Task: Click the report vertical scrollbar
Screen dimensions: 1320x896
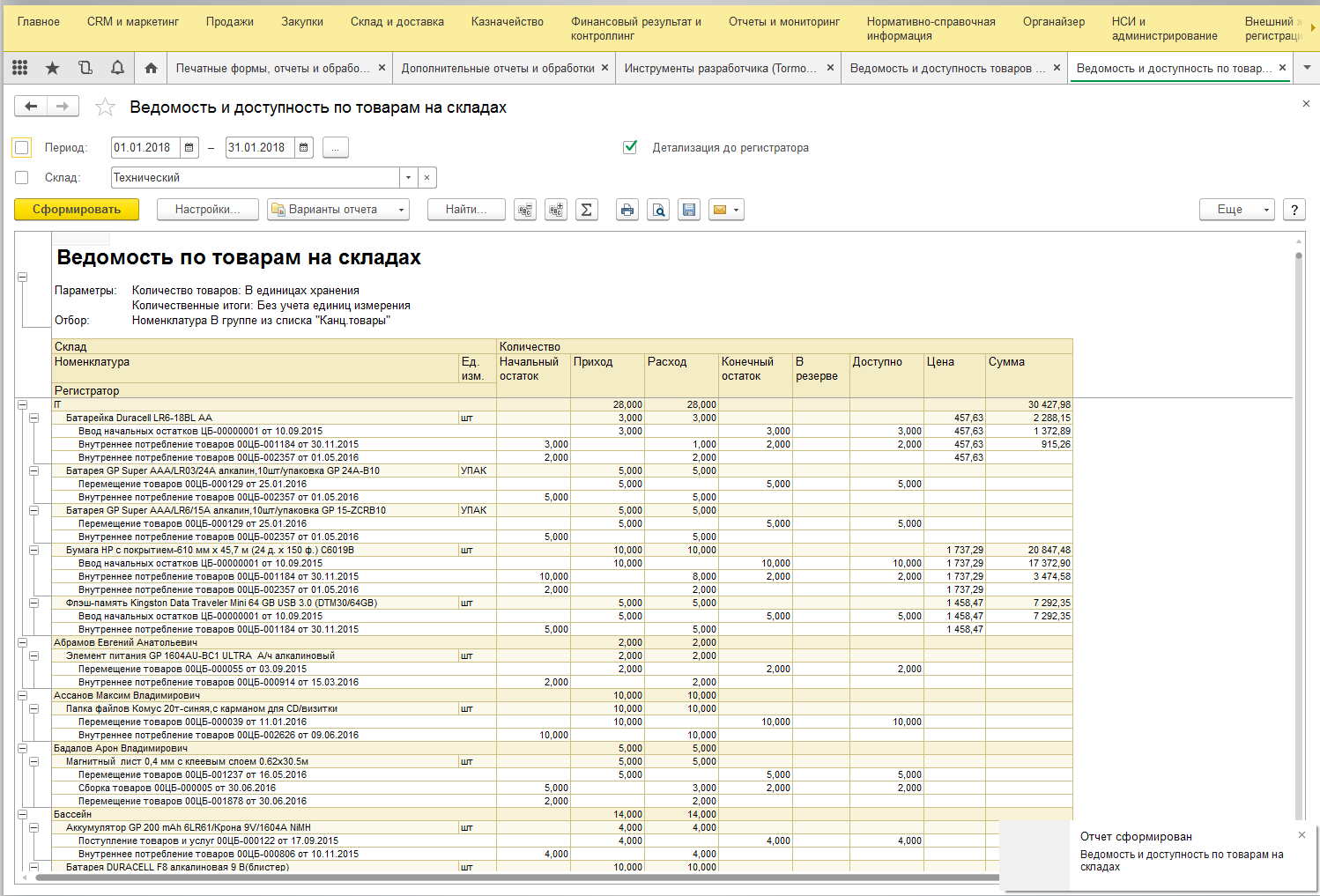Action: (1299, 537)
